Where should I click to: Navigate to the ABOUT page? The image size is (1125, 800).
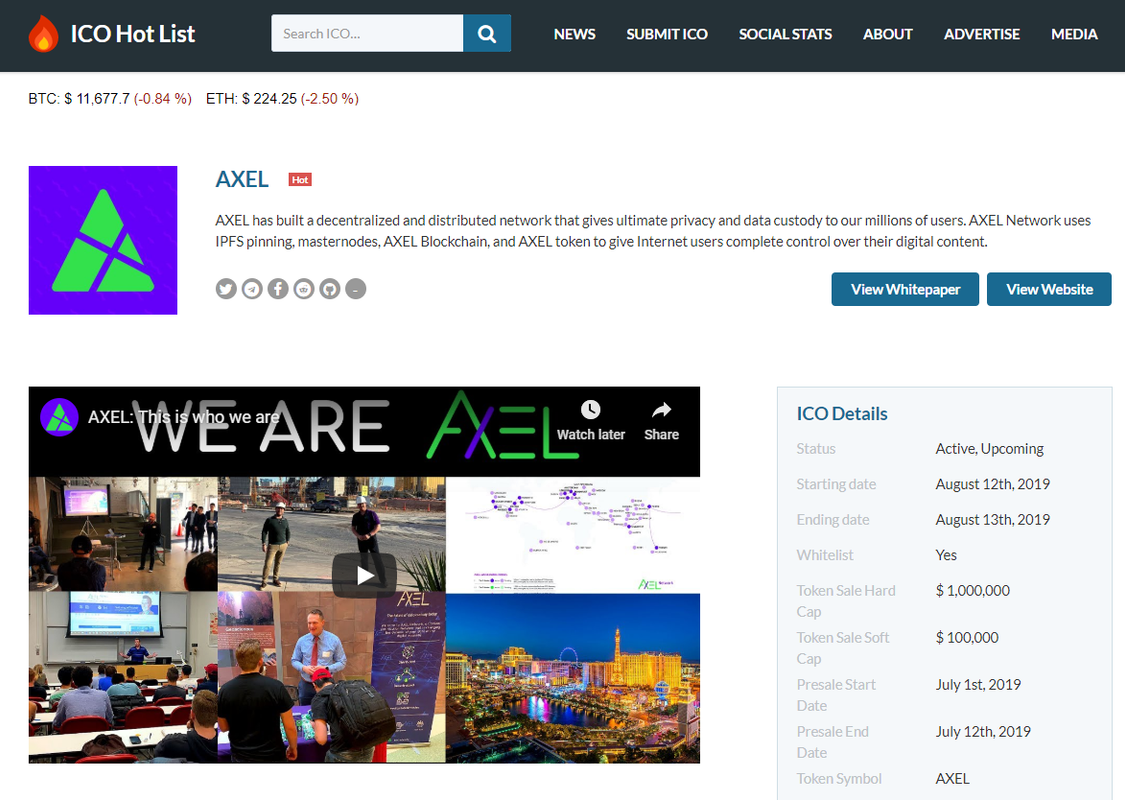888,34
